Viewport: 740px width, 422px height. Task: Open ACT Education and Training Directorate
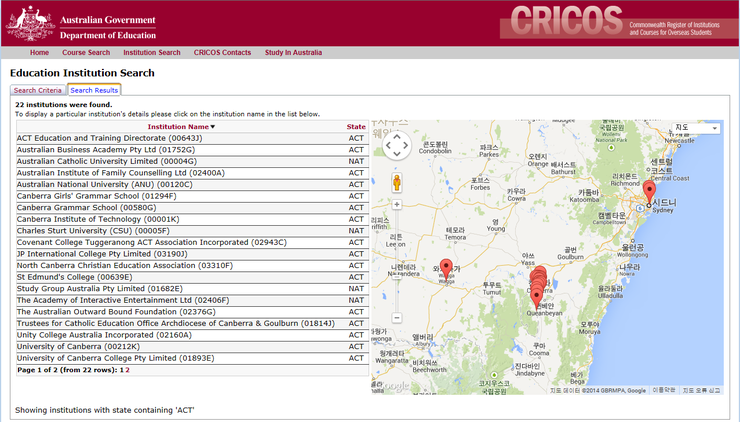tap(109, 138)
